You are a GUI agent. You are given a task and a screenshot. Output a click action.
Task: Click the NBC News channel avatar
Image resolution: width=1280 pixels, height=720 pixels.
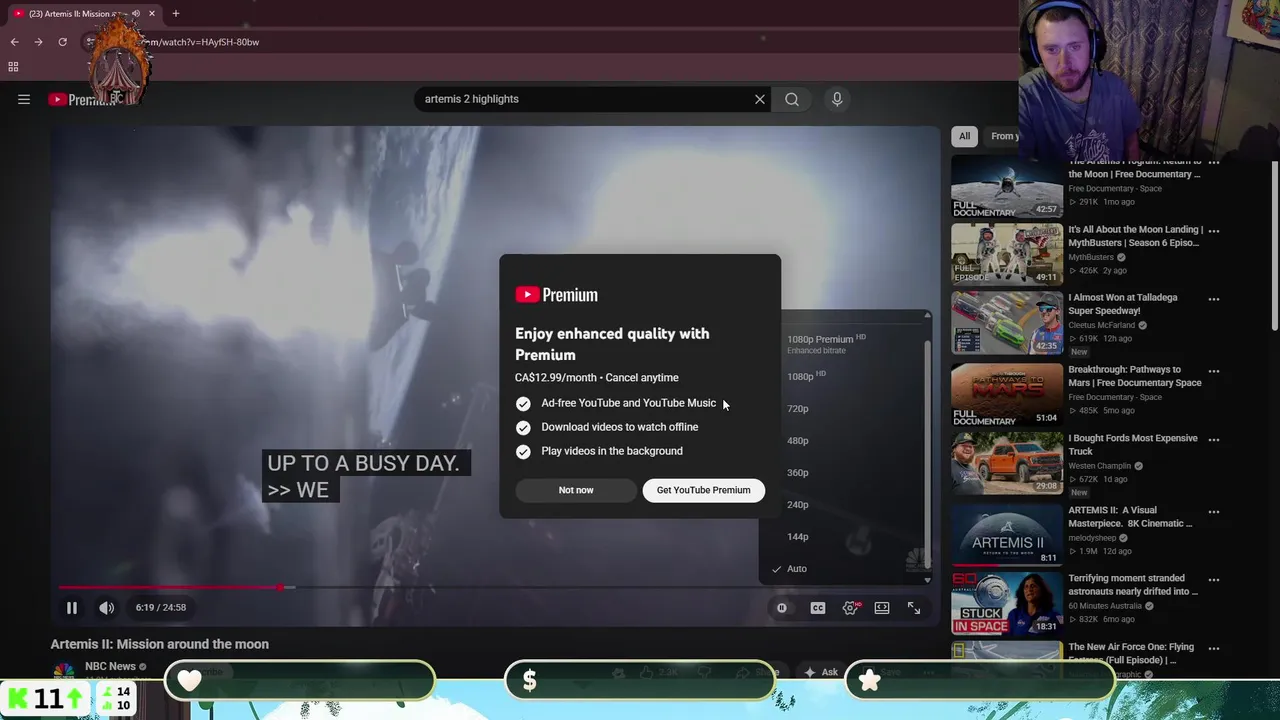[63, 671]
